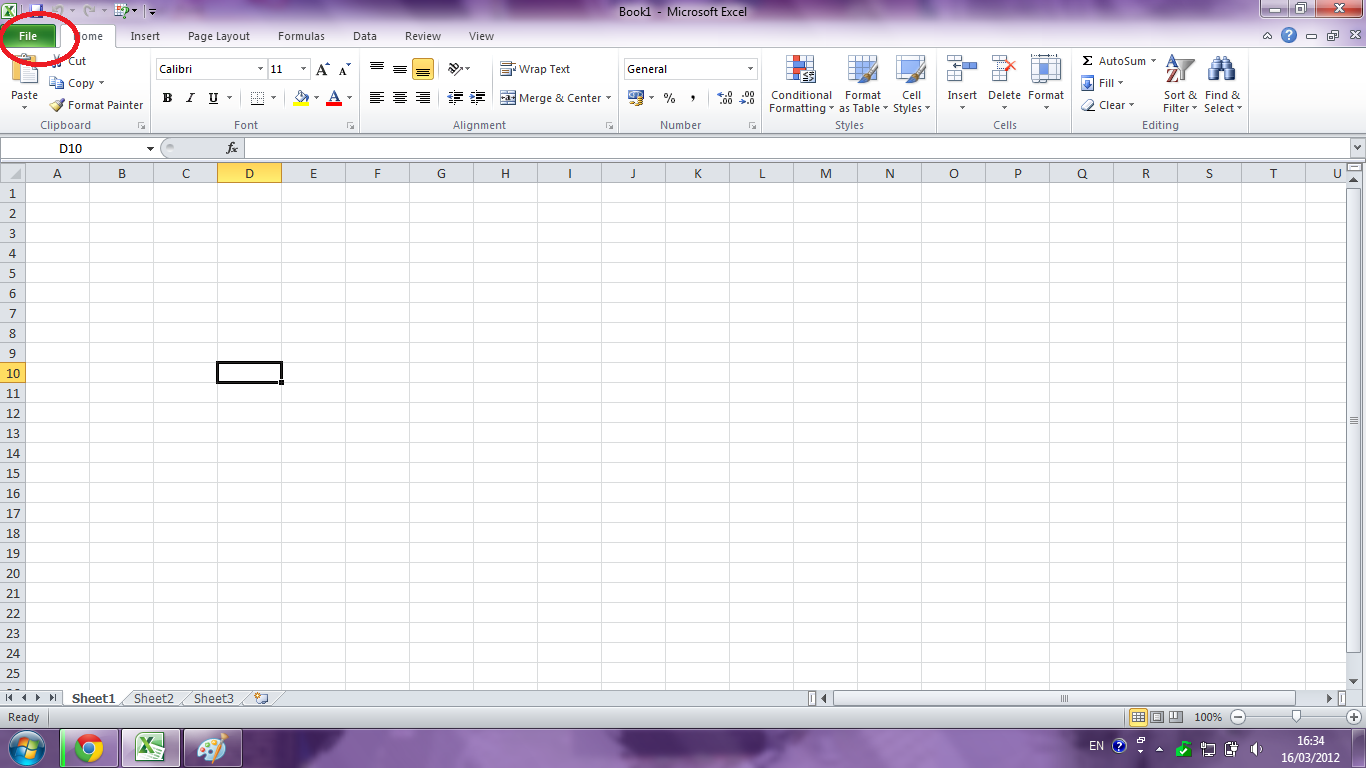Open the Data tab
Screen dimensions: 1366x768
pyautogui.click(x=365, y=36)
